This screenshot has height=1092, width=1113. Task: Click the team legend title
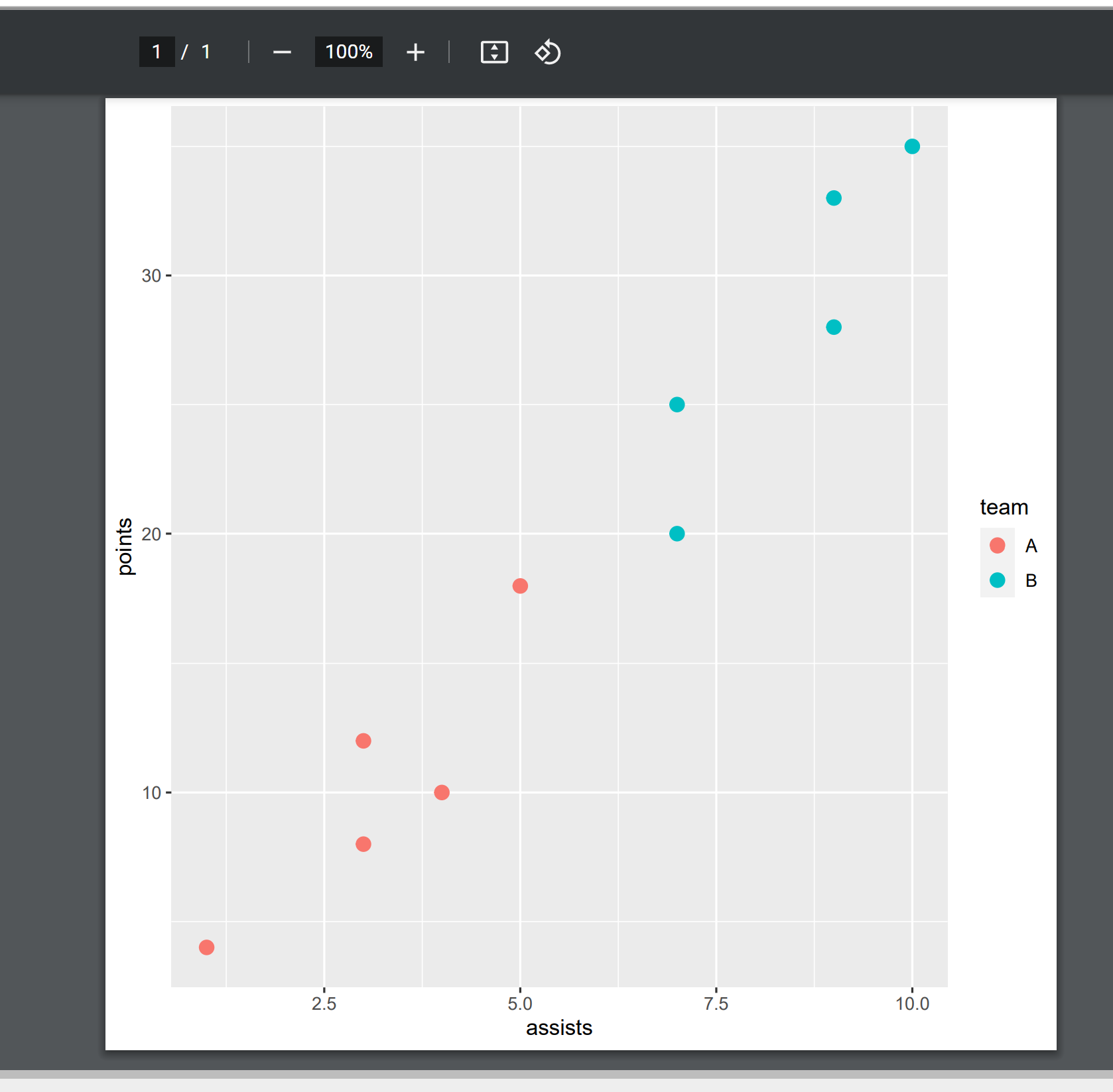click(x=1004, y=507)
